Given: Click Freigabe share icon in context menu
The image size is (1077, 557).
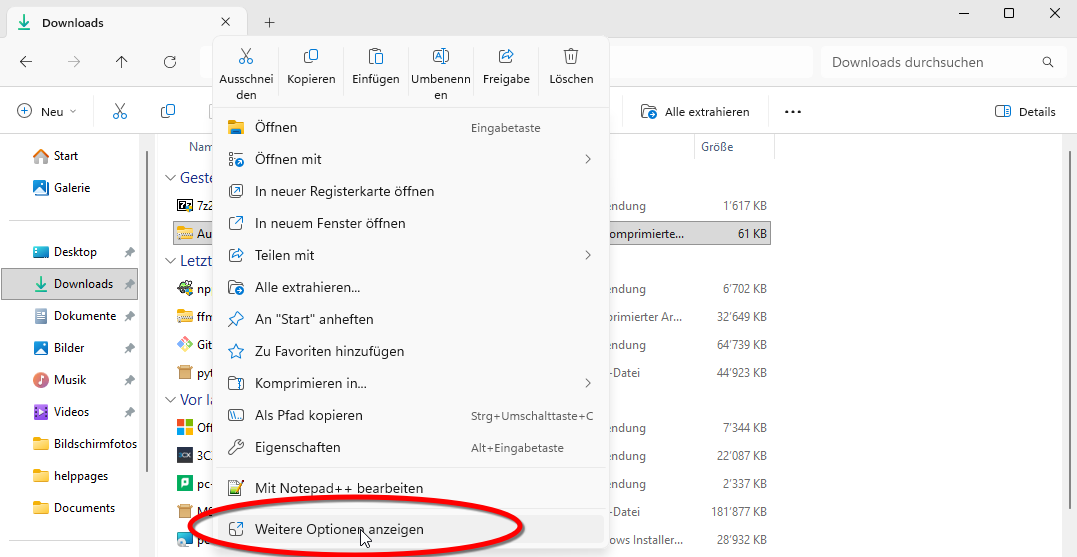Looking at the screenshot, I should [506, 56].
